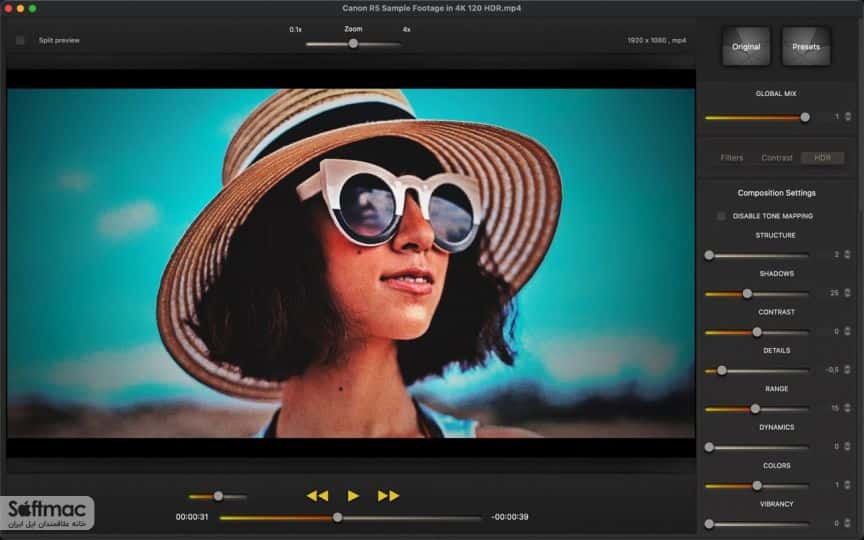
Task: Enable the Split preview checkbox
Action: (20, 40)
